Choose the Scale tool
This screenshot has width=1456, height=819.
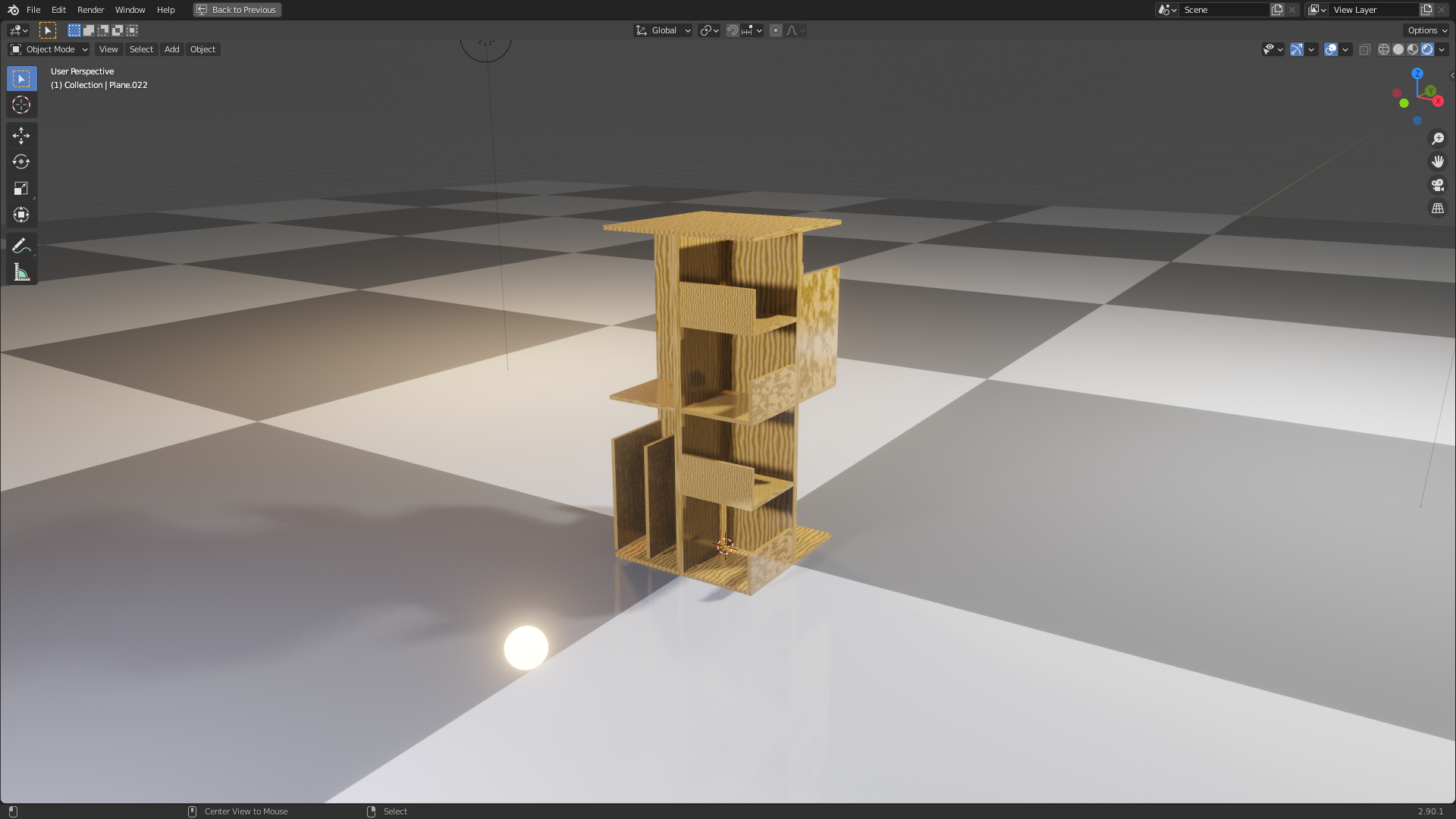[21, 189]
